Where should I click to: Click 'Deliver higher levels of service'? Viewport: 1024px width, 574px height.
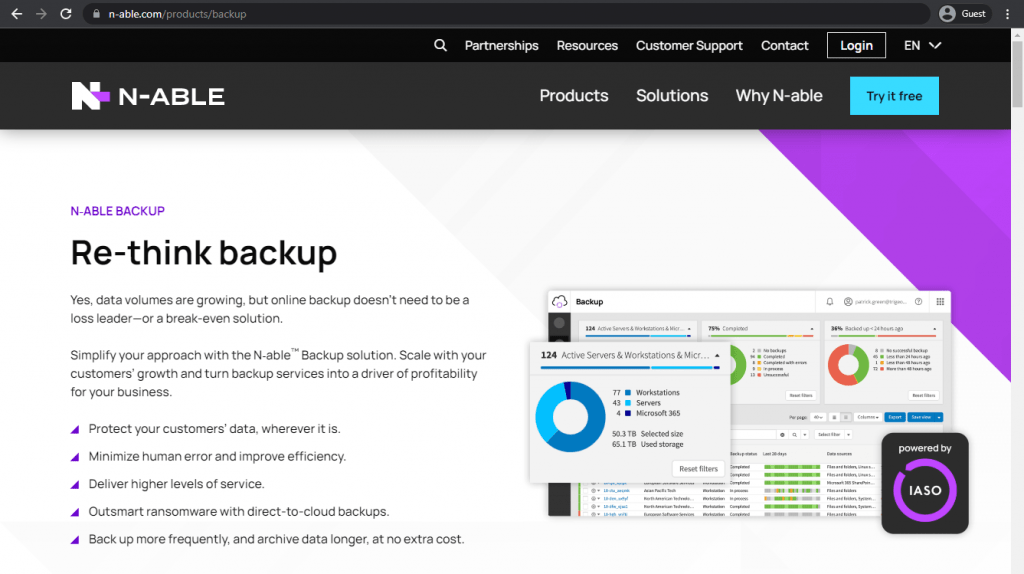click(x=176, y=484)
